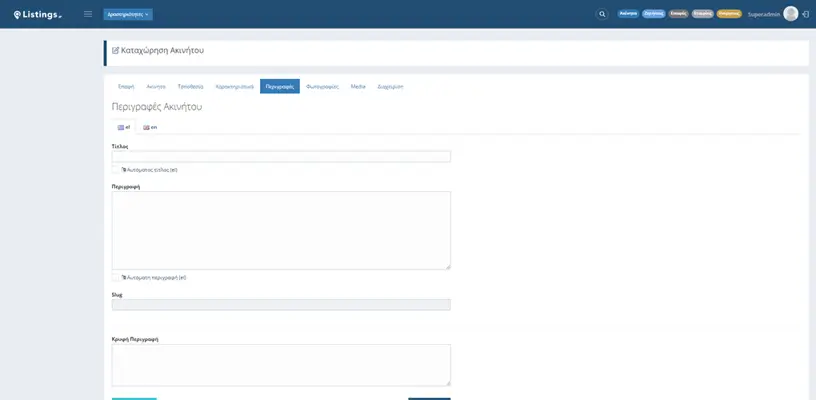
Task: Select the Greek 'el' language tab
Action: (124, 127)
